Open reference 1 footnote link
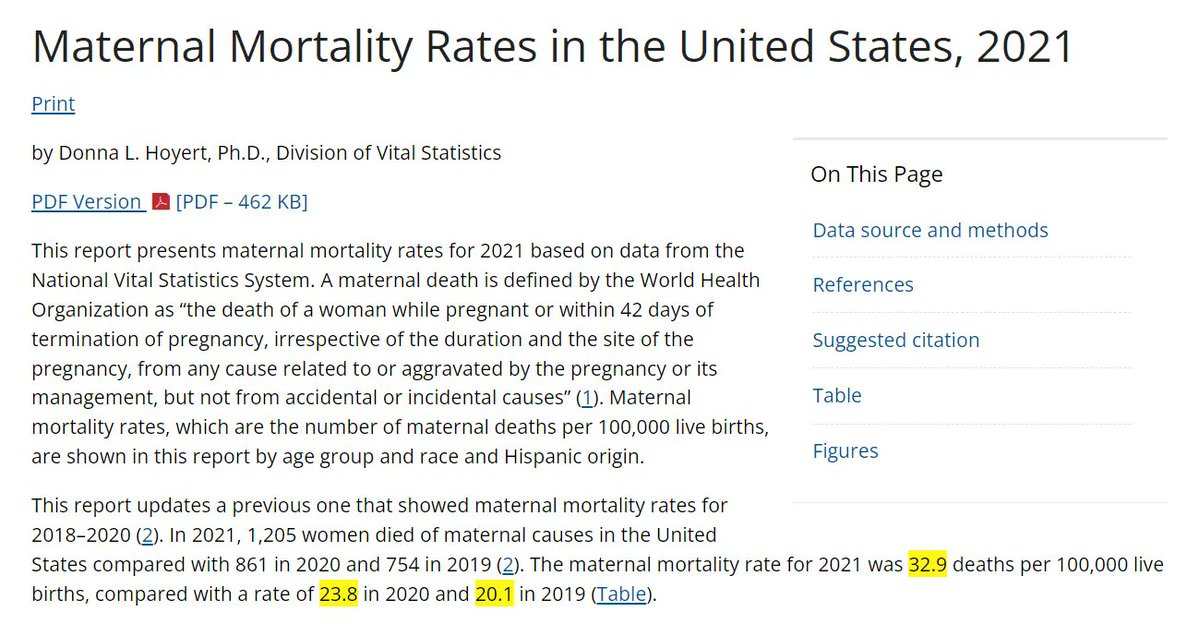The height and width of the screenshot is (624, 1199). 587,398
